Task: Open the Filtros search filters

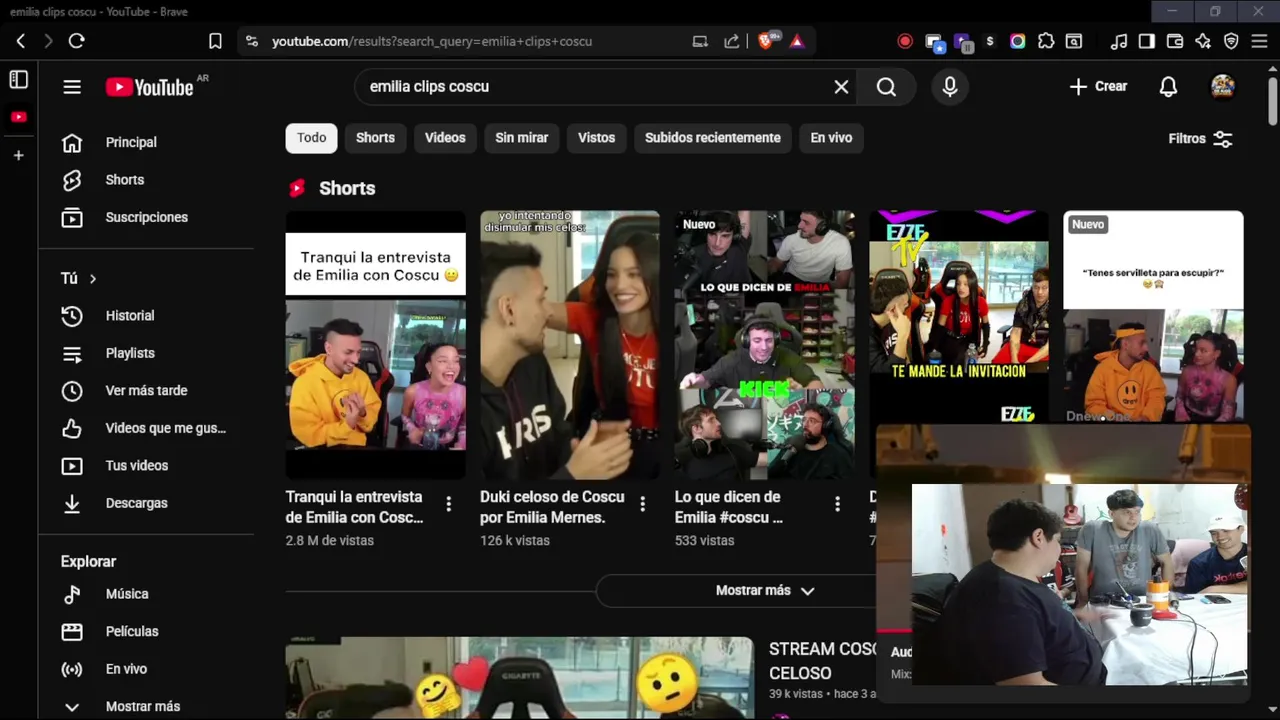Action: 1200,139
